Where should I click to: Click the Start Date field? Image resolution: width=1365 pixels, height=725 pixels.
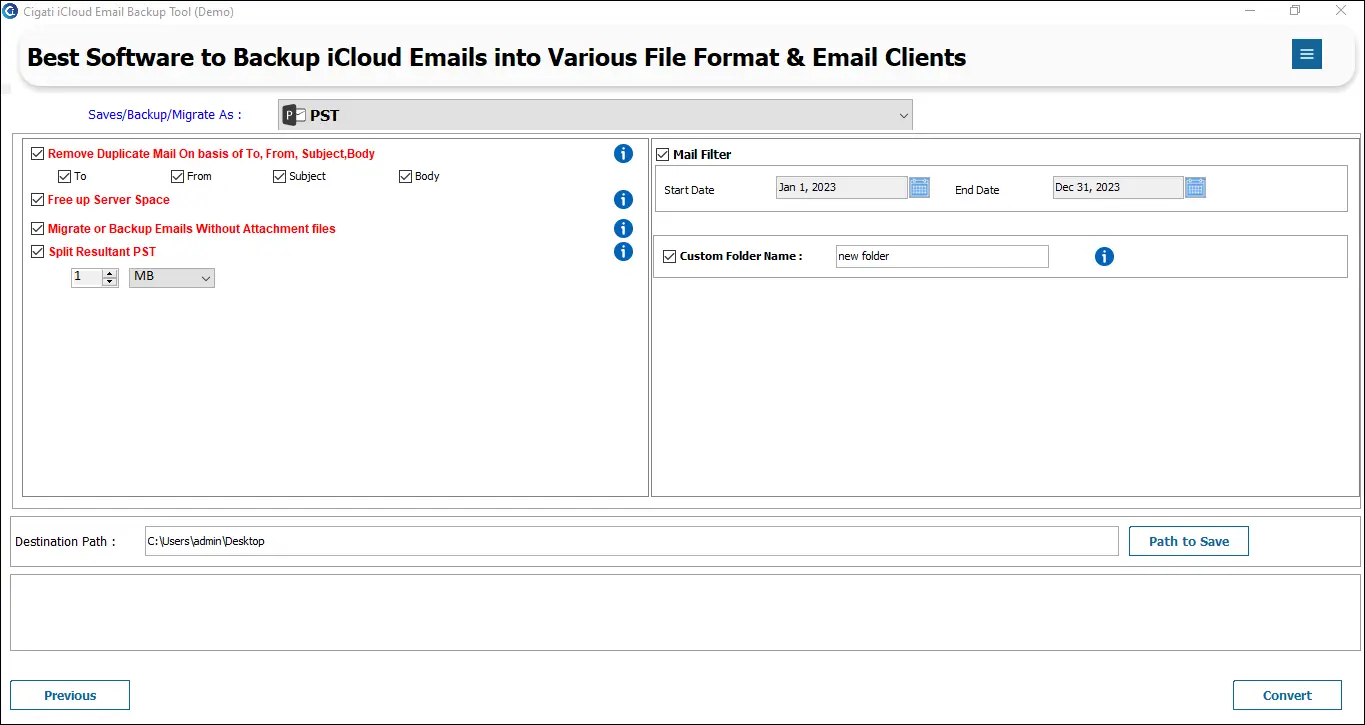841,187
